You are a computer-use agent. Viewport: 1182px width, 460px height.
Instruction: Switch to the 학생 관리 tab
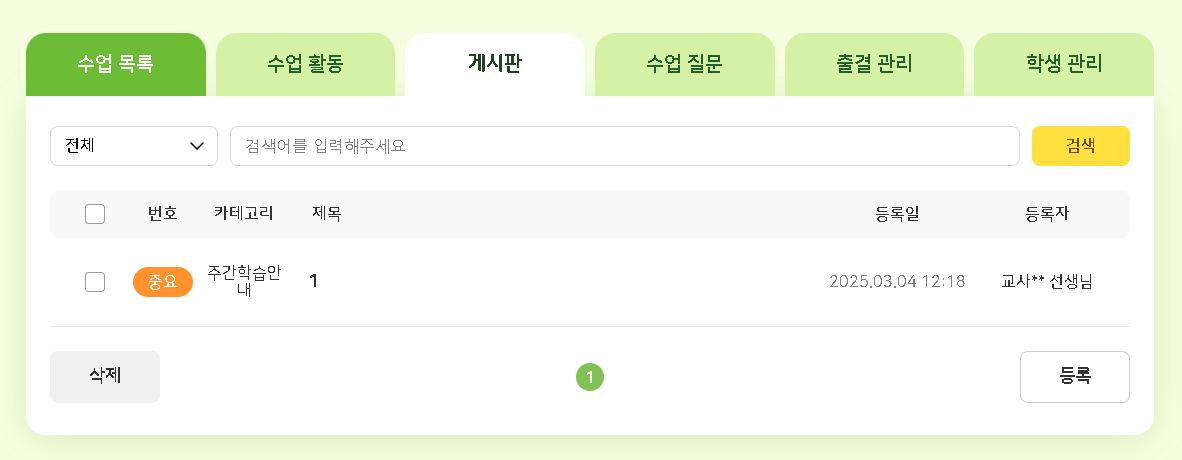coord(1064,65)
